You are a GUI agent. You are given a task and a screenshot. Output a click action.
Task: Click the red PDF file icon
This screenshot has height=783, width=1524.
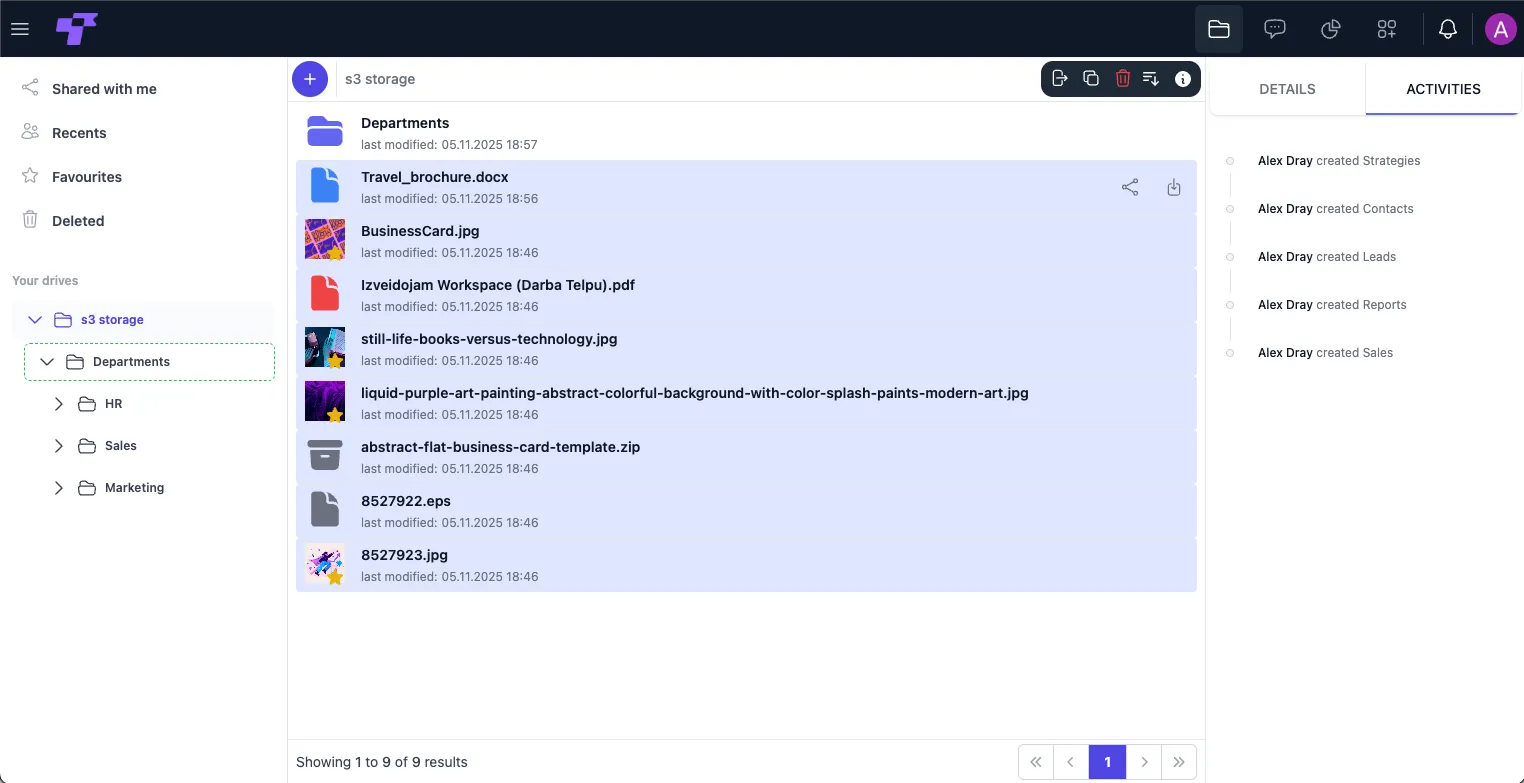325,295
